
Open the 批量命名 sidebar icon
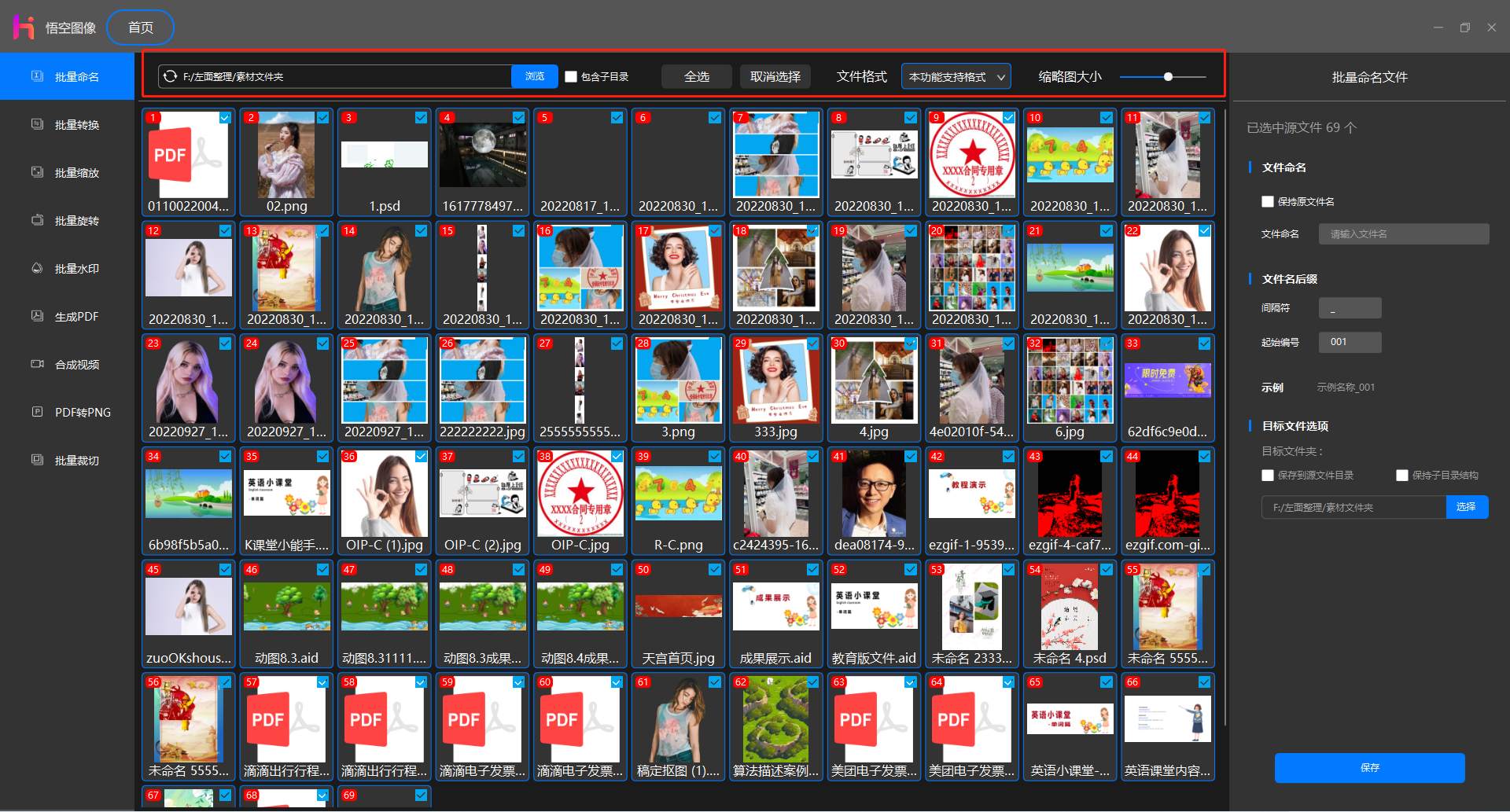point(37,76)
